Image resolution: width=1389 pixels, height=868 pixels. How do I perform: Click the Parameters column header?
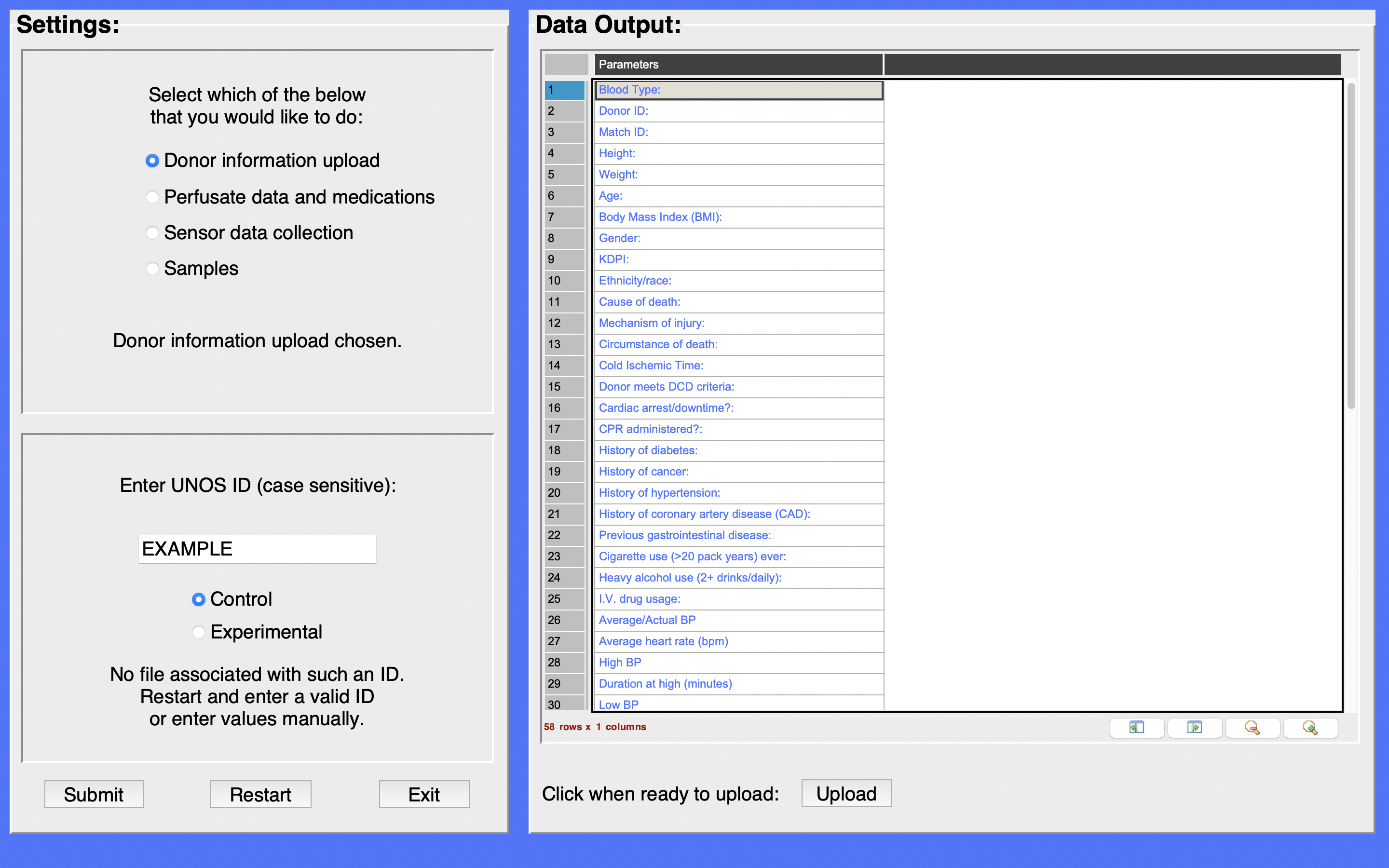(x=739, y=64)
